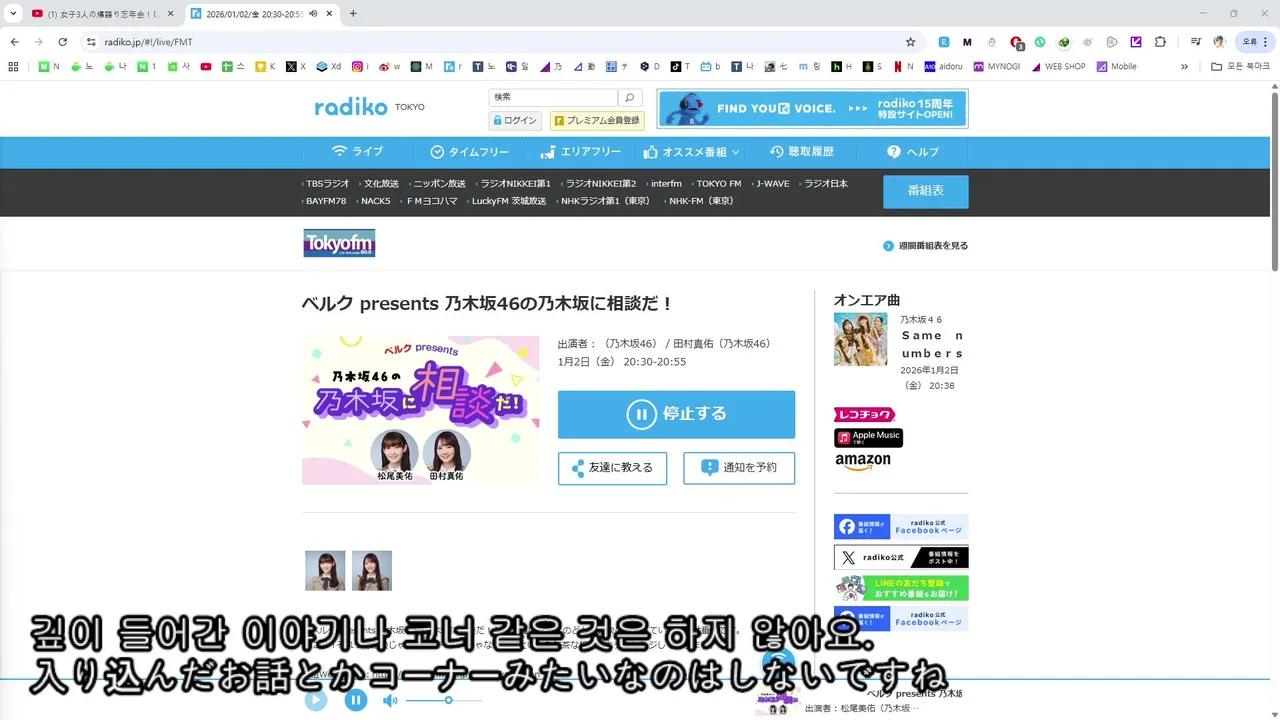This screenshot has height=720, width=1280.
Task: Bookmark this page with the star icon
Action: [x=910, y=42]
